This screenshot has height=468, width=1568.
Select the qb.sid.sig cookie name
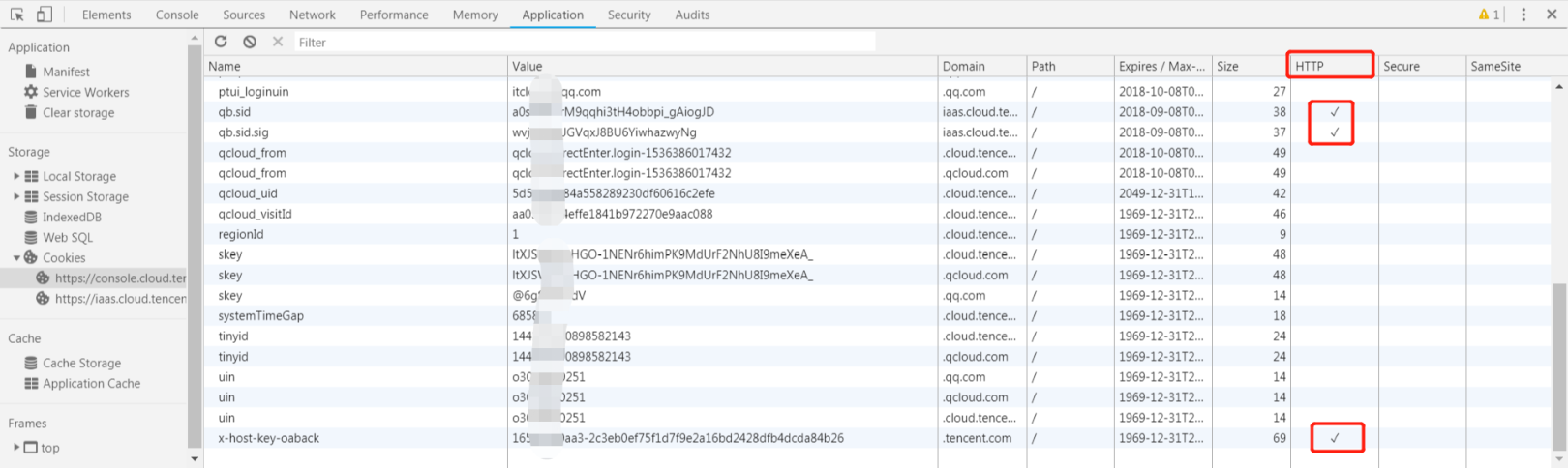pos(243,132)
